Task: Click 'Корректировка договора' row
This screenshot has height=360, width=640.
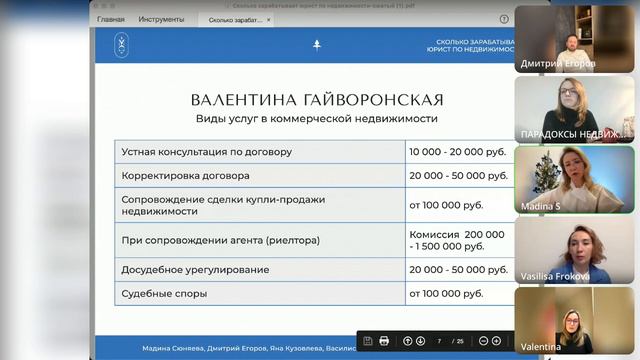Action: pos(315,176)
